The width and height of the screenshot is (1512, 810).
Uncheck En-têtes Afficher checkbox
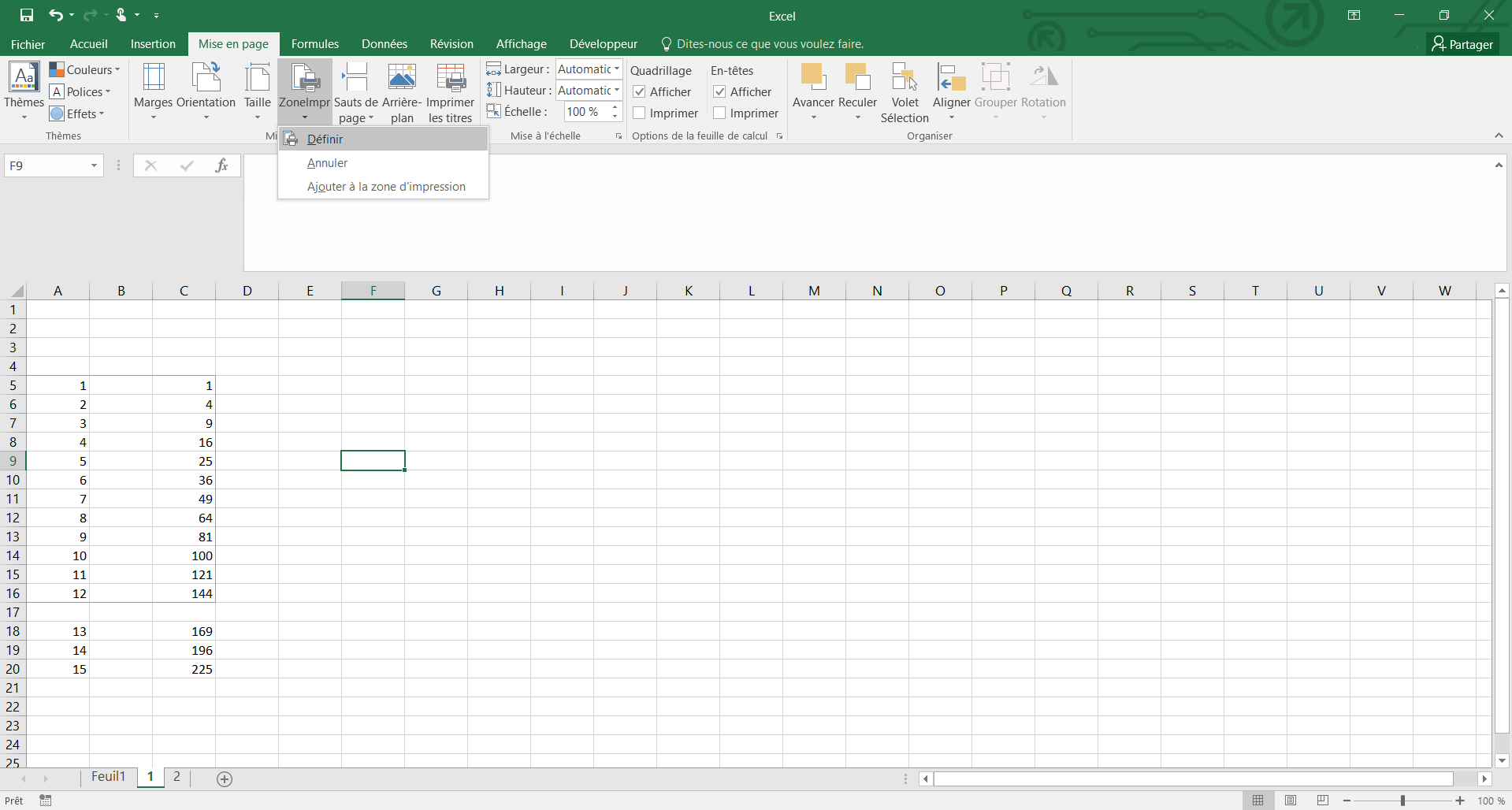pyautogui.click(x=719, y=92)
